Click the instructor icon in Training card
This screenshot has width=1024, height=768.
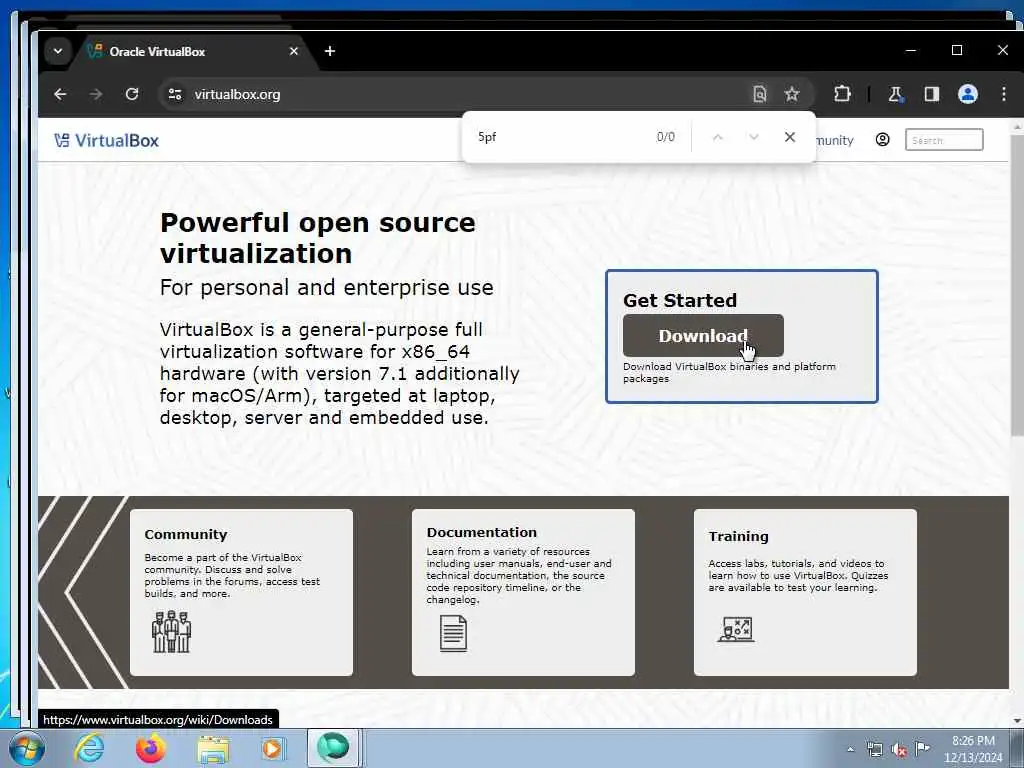click(736, 630)
